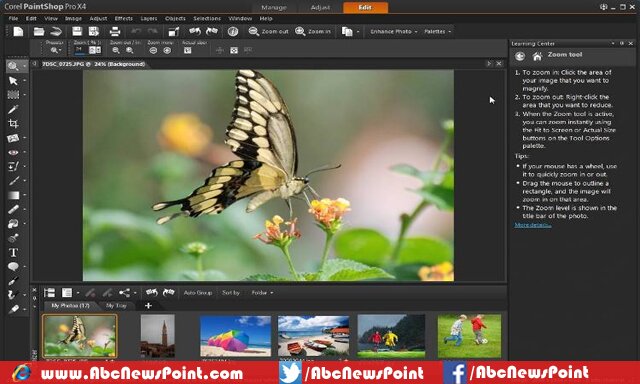640x384 pixels.
Task: Select the Red Eye tool
Action: (13, 152)
